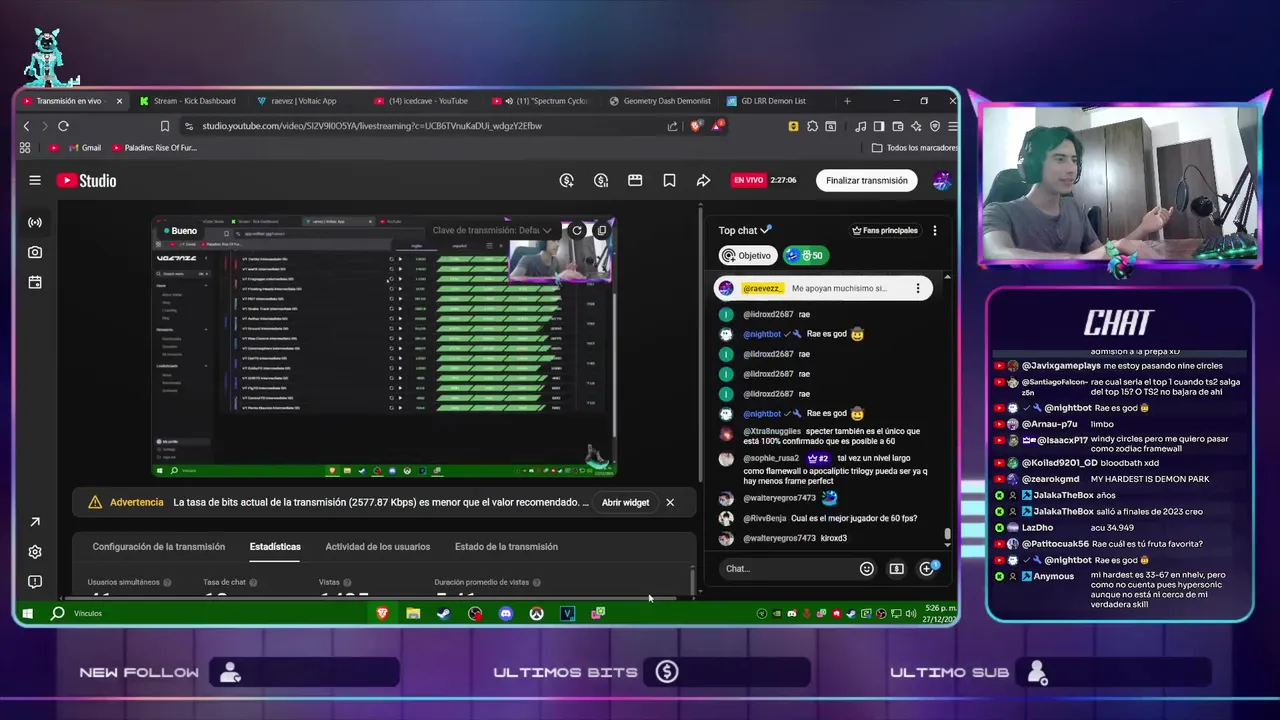This screenshot has height=720, width=1280.
Task: Click the Windows taskbar search Vínculos box
Action: (x=88, y=613)
